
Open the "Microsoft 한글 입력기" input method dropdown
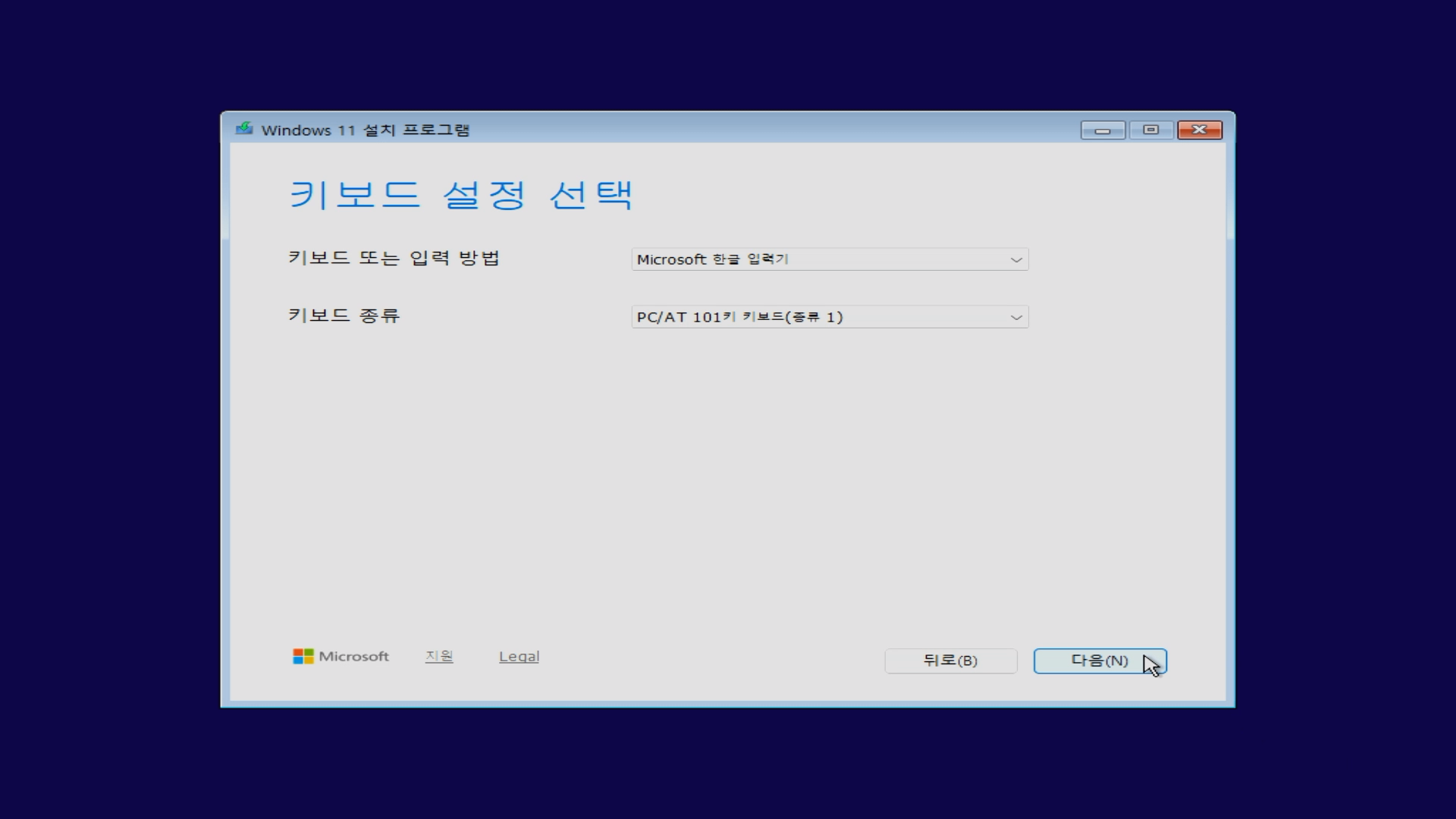point(829,259)
